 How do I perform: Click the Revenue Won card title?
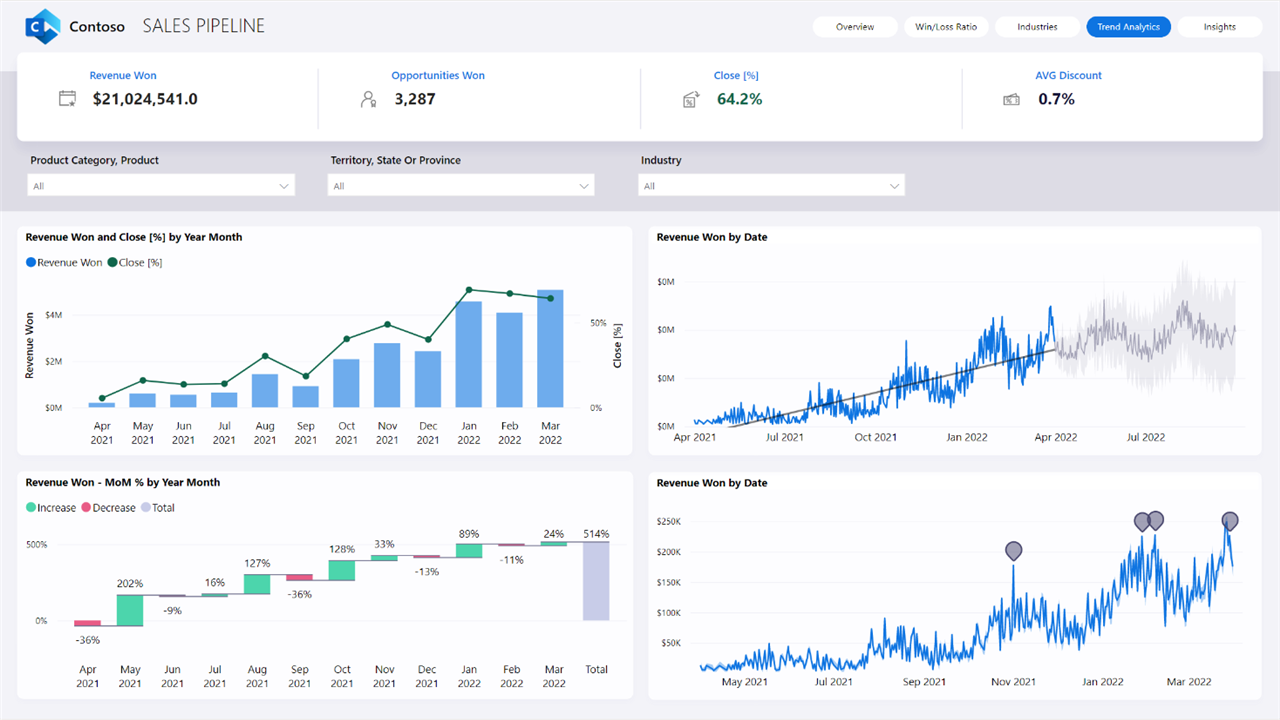coord(123,76)
